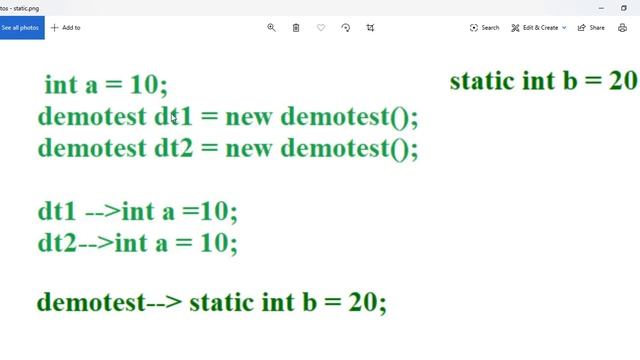Click the text 'dt2-->int a = 10;'
Screen dimensions: 640x360
(138, 243)
